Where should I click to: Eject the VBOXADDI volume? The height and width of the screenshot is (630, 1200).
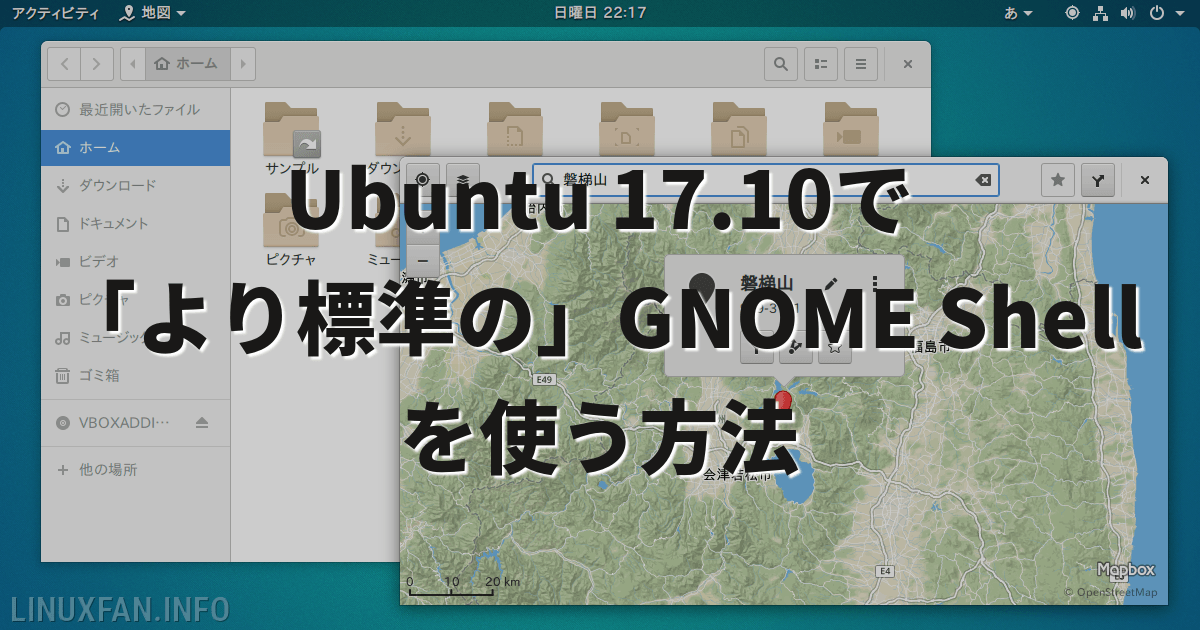202,423
